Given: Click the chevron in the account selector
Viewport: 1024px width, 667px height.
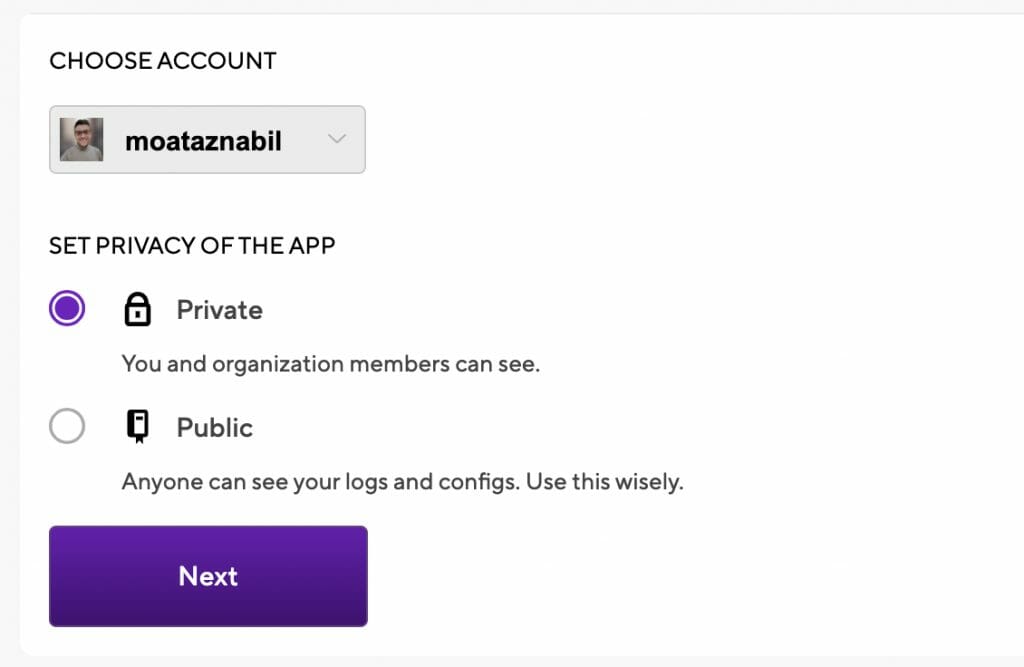Looking at the screenshot, I should click(337, 140).
